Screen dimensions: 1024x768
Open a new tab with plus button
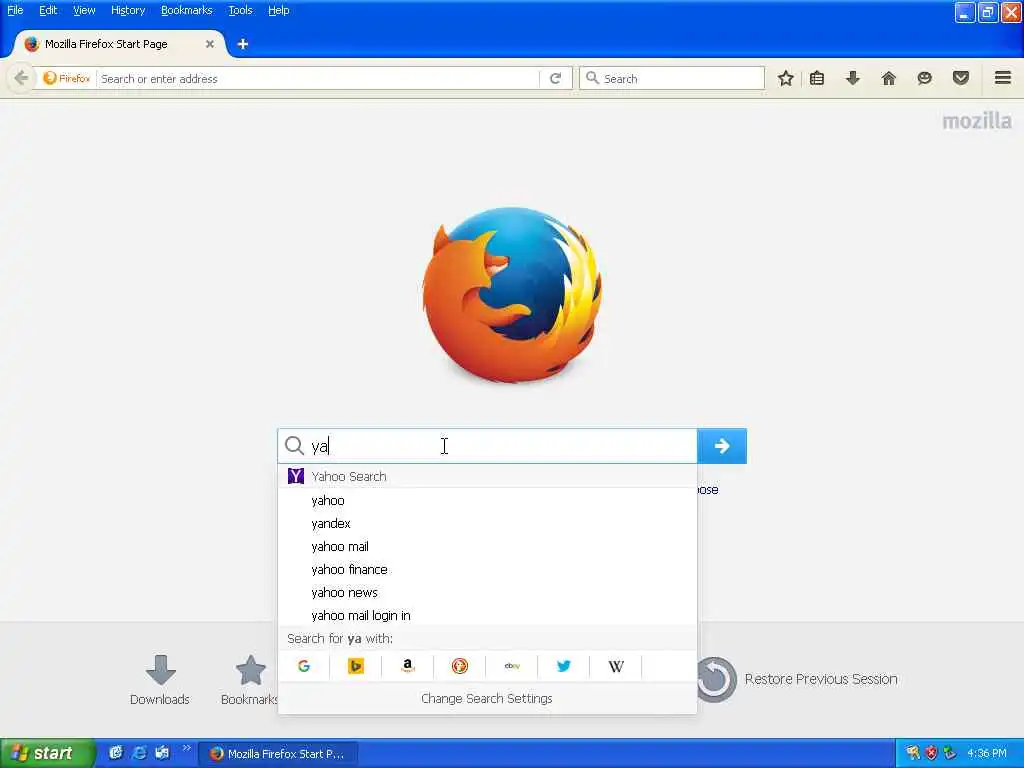click(242, 44)
